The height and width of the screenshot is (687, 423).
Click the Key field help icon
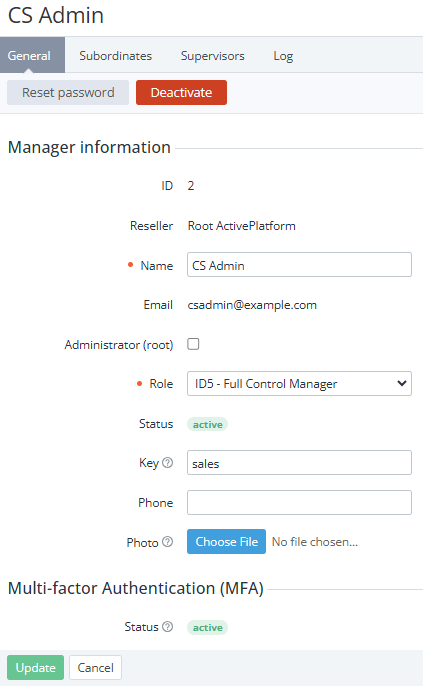[x=167, y=463]
